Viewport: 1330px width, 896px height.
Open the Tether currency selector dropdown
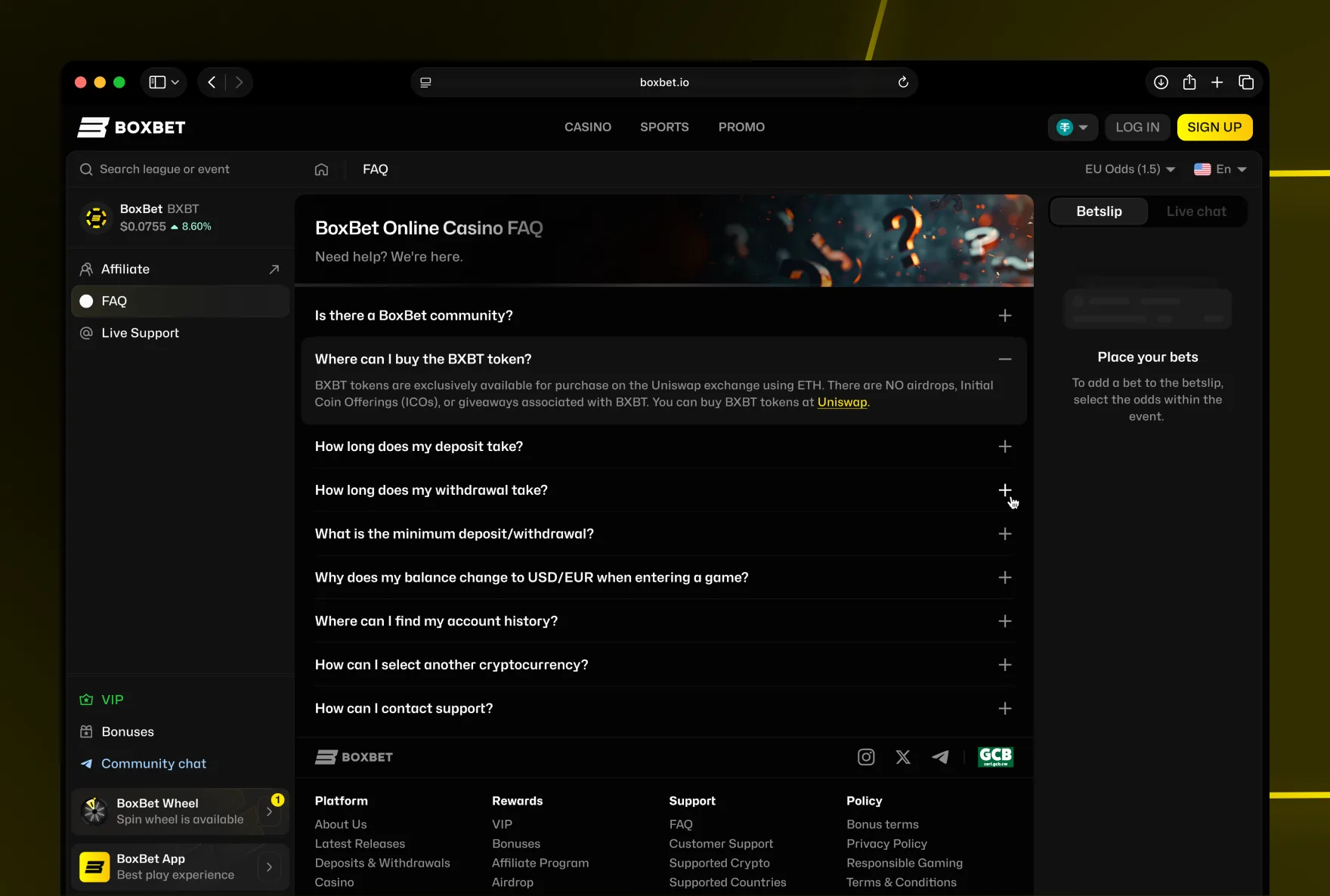(1072, 127)
